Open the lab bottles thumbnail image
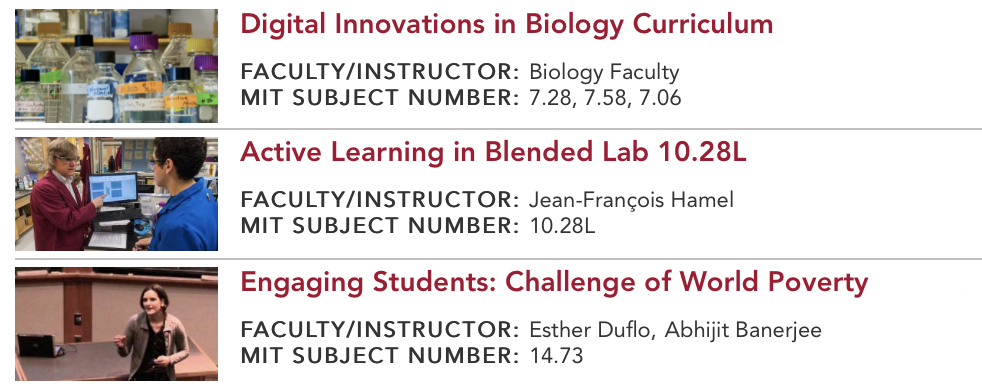 (116, 66)
